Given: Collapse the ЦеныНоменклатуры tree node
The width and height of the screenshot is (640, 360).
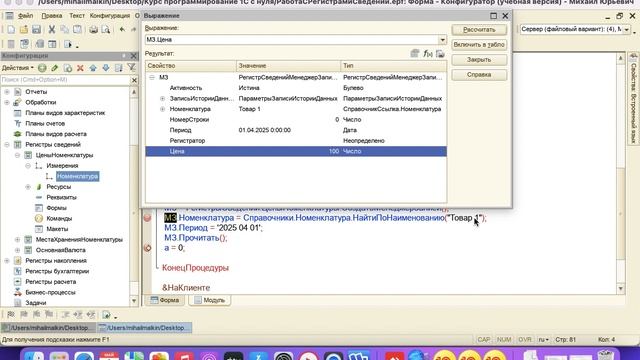Looking at the screenshot, I should (18, 155).
